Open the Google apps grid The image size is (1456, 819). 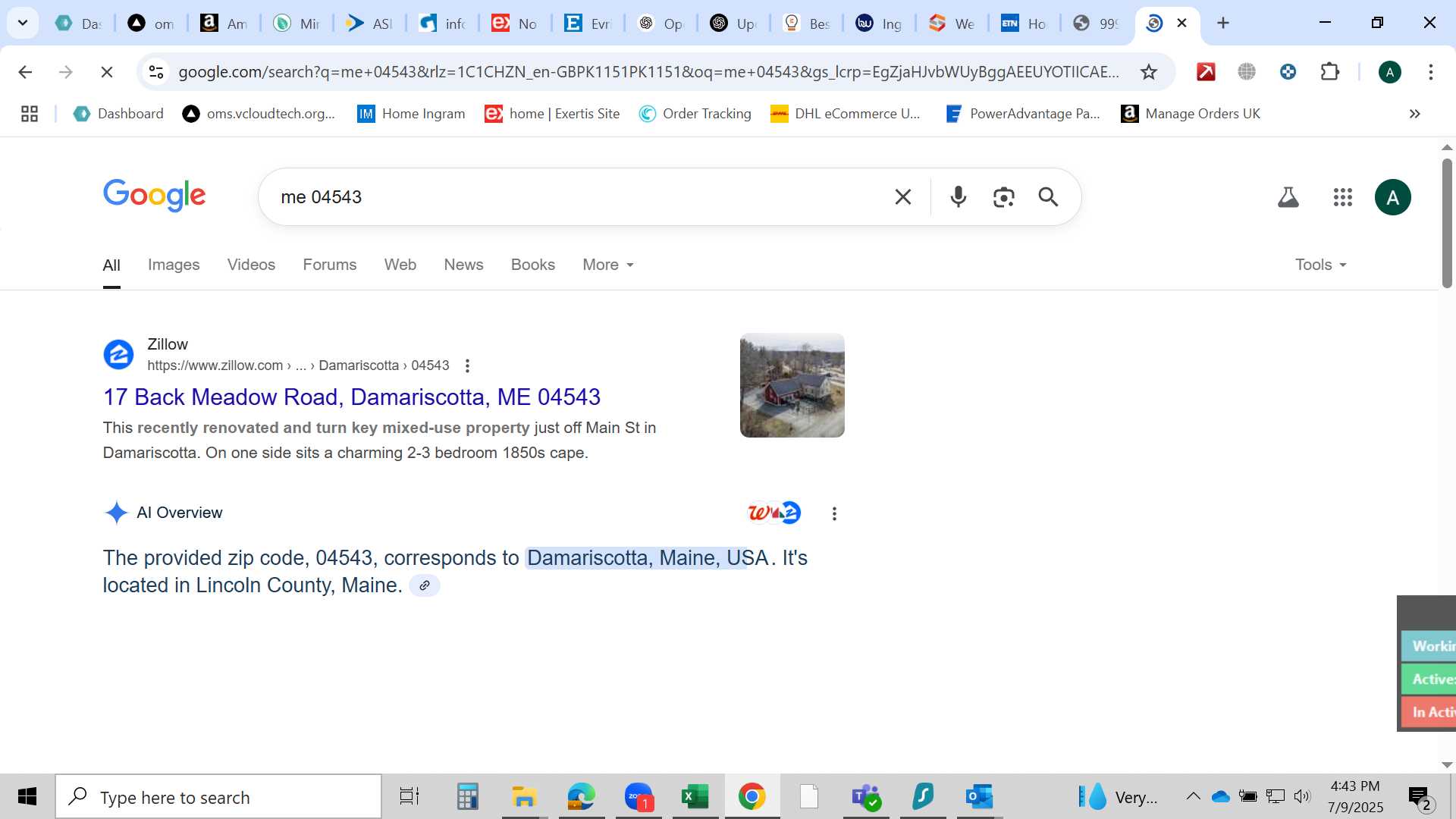(1343, 197)
